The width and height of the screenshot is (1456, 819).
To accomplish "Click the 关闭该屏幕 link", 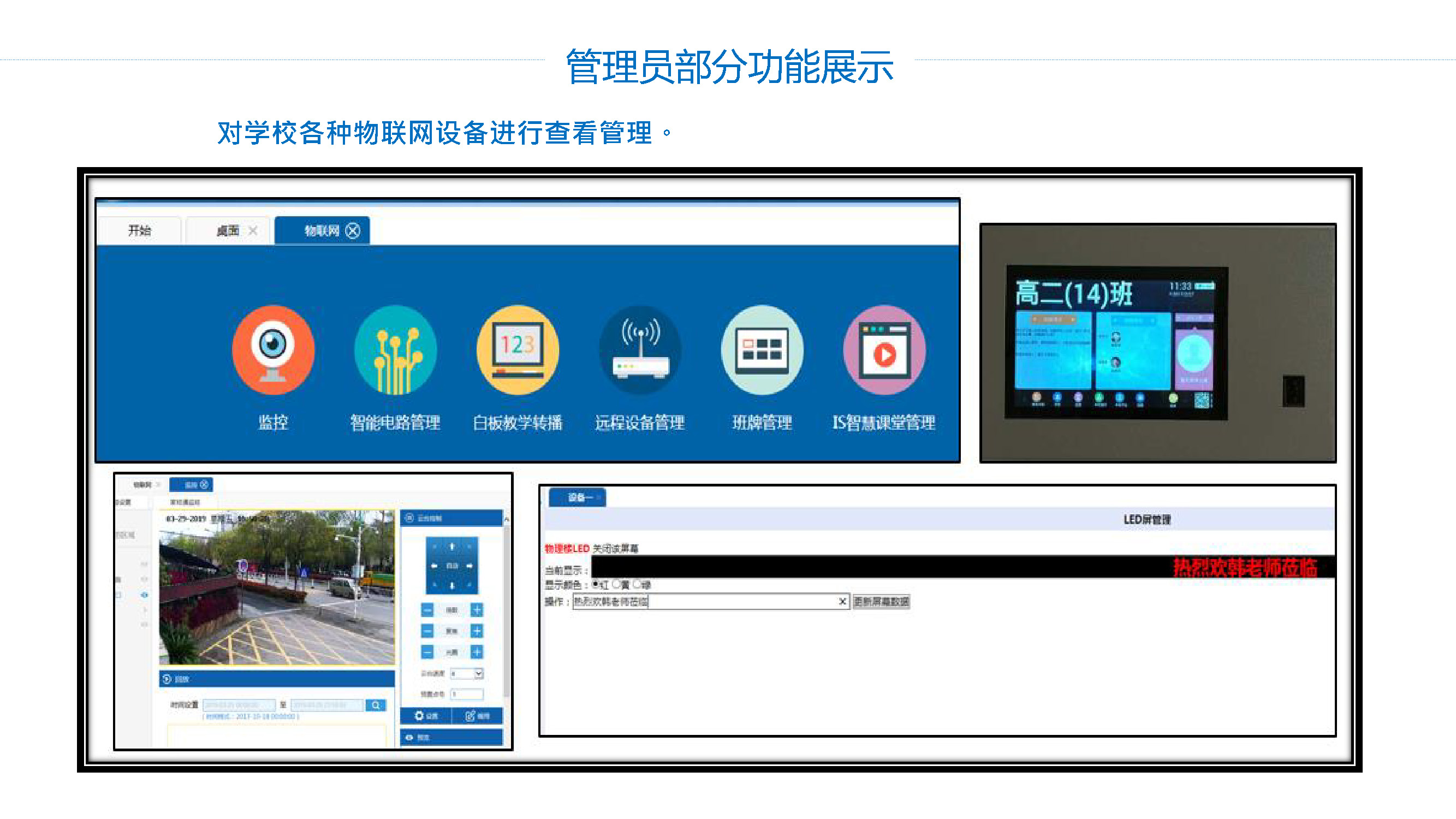I will pyautogui.click(x=615, y=548).
